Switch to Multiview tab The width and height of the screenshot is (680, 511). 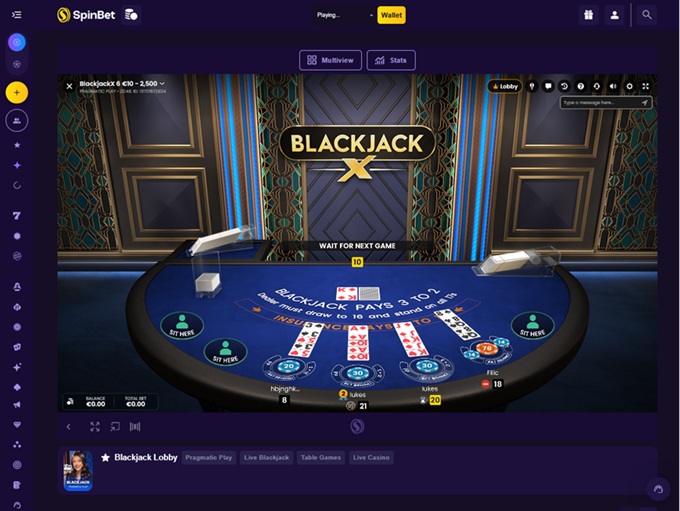[x=330, y=60]
